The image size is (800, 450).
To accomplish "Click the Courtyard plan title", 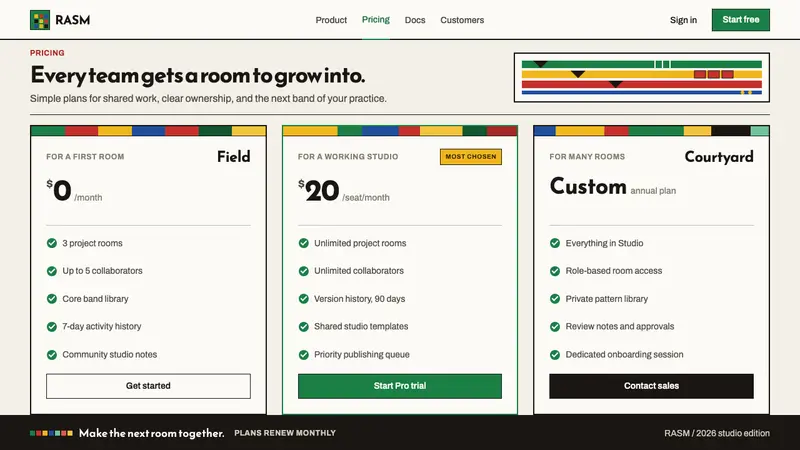I will point(719,157).
